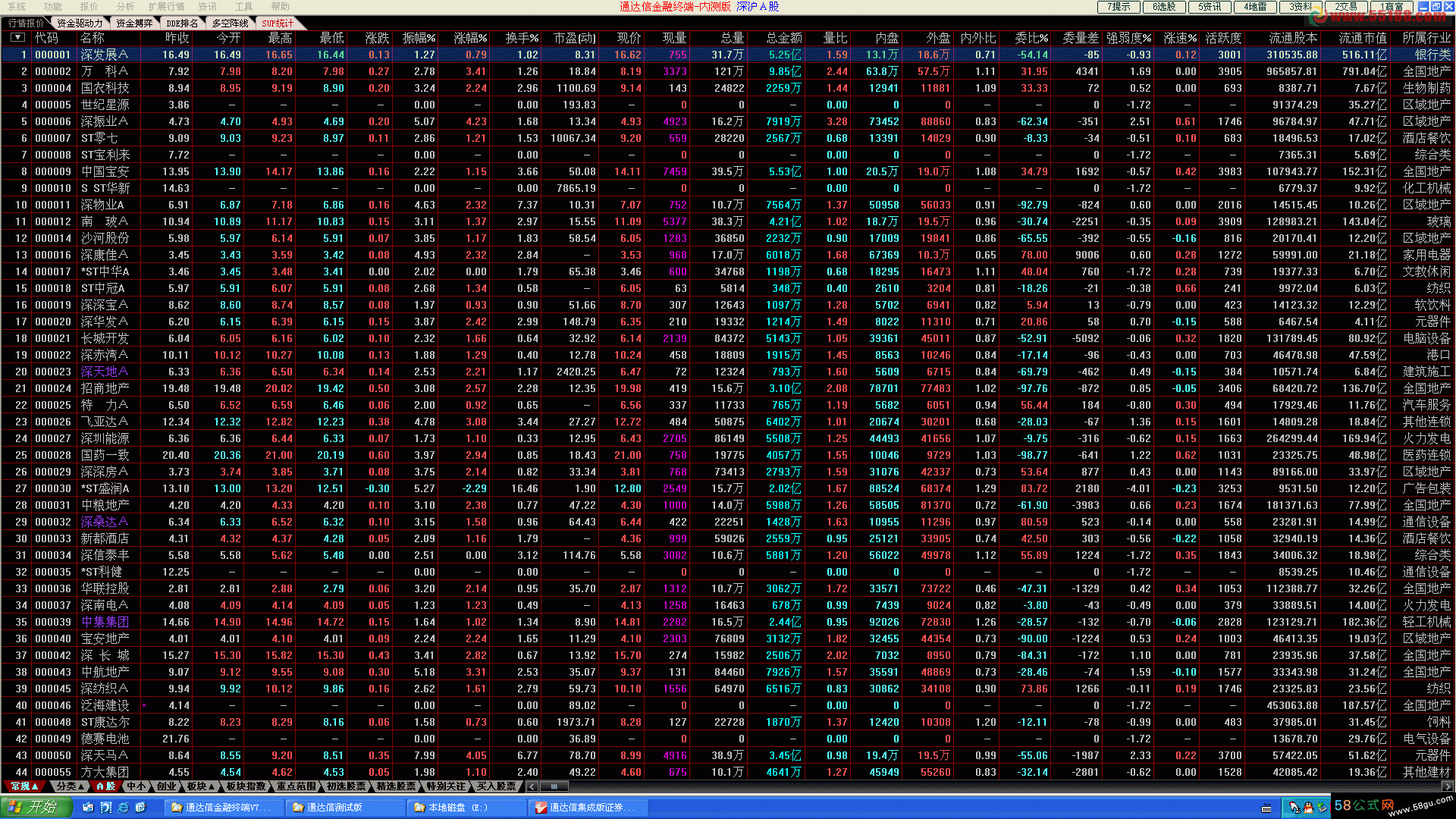The height and width of the screenshot is (819, 1456).
Task: Select the 创业 bottom tab
Action: [x=167, y=786]
